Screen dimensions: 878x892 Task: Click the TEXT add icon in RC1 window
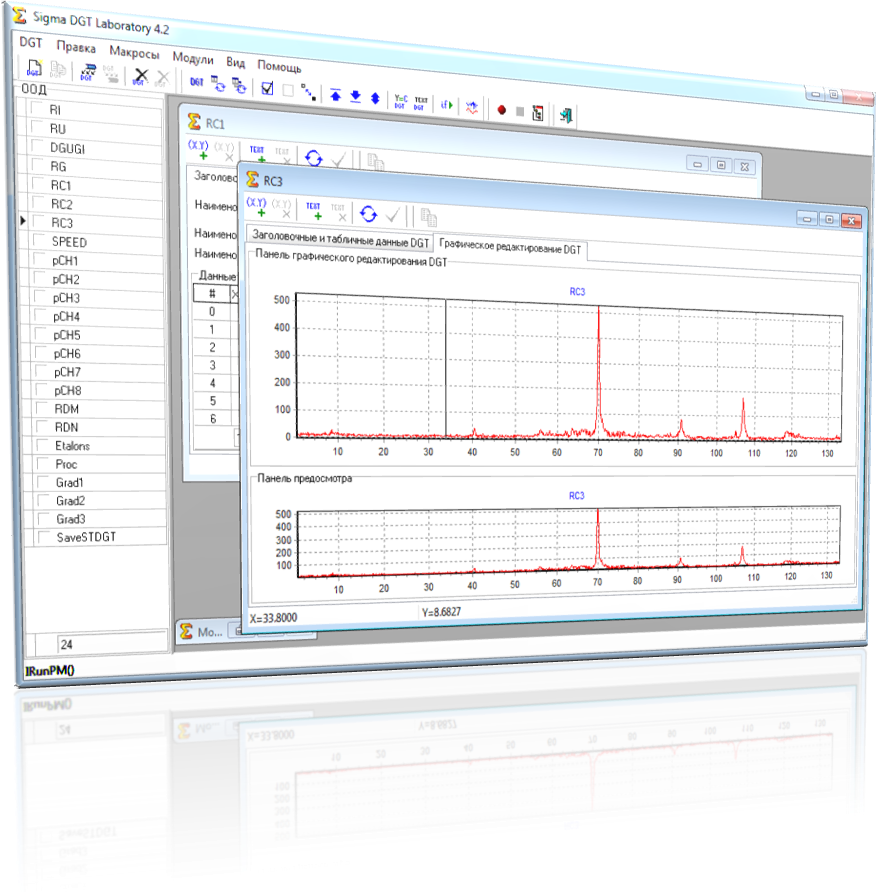click(x=257, y=153)
